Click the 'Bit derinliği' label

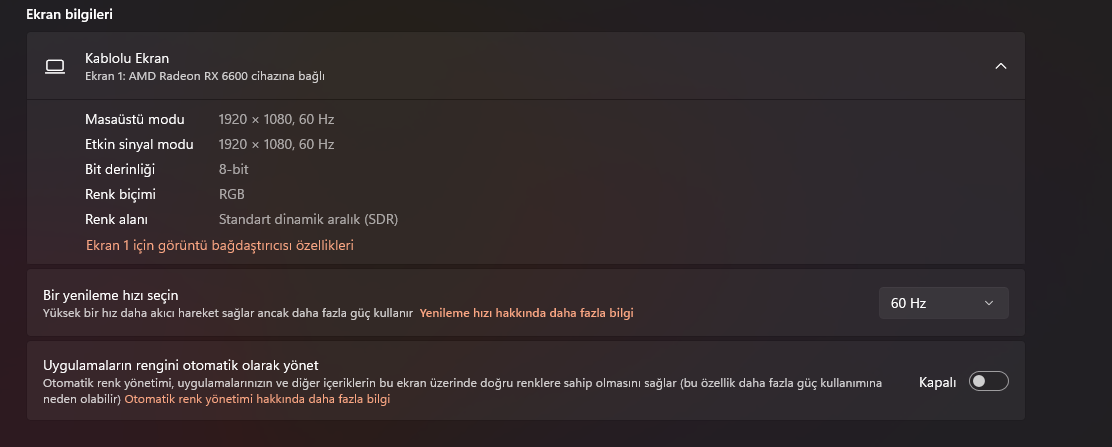click(120, 169)
